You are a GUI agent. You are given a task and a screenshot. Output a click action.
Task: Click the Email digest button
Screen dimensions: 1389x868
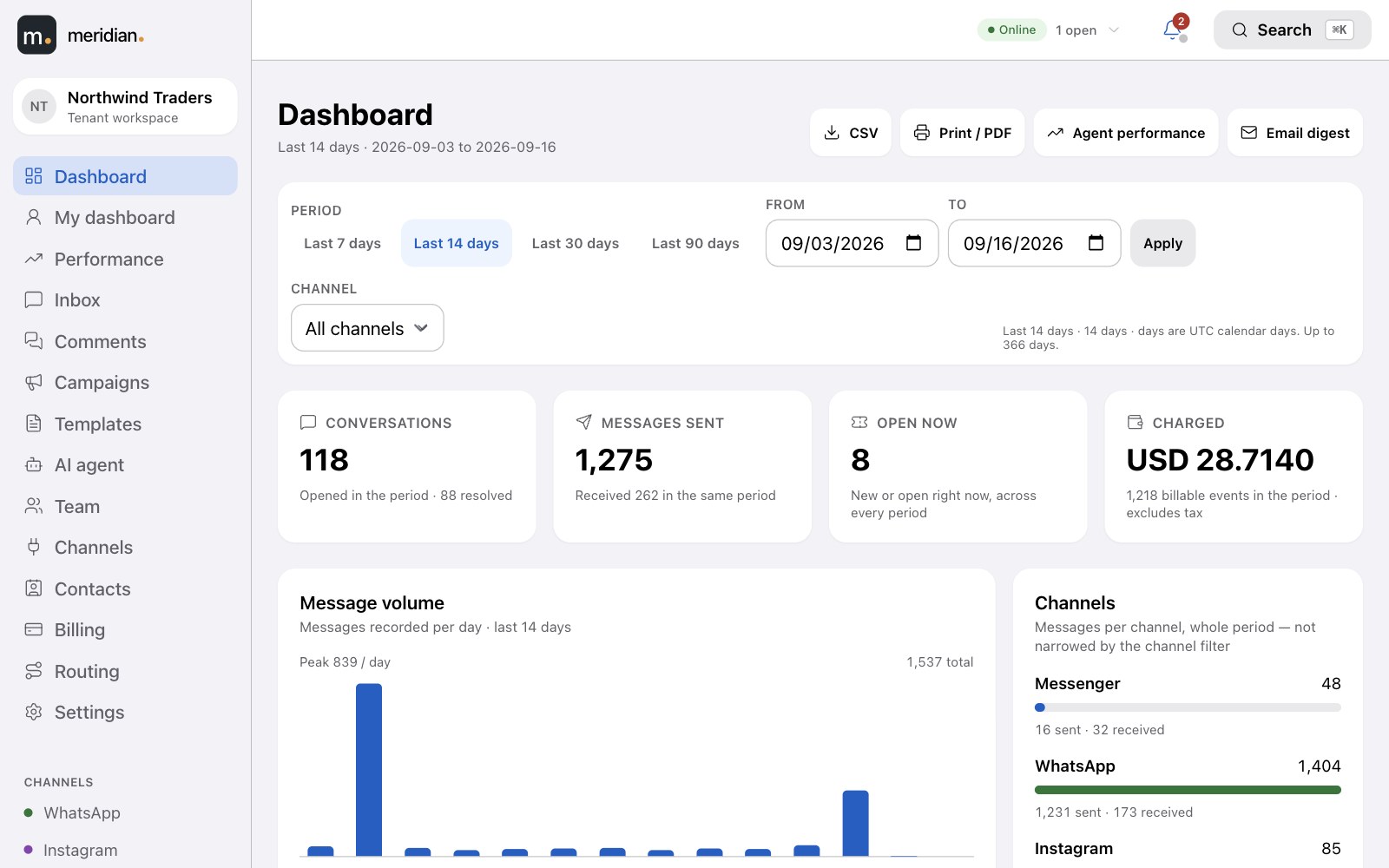(1295, 133)
